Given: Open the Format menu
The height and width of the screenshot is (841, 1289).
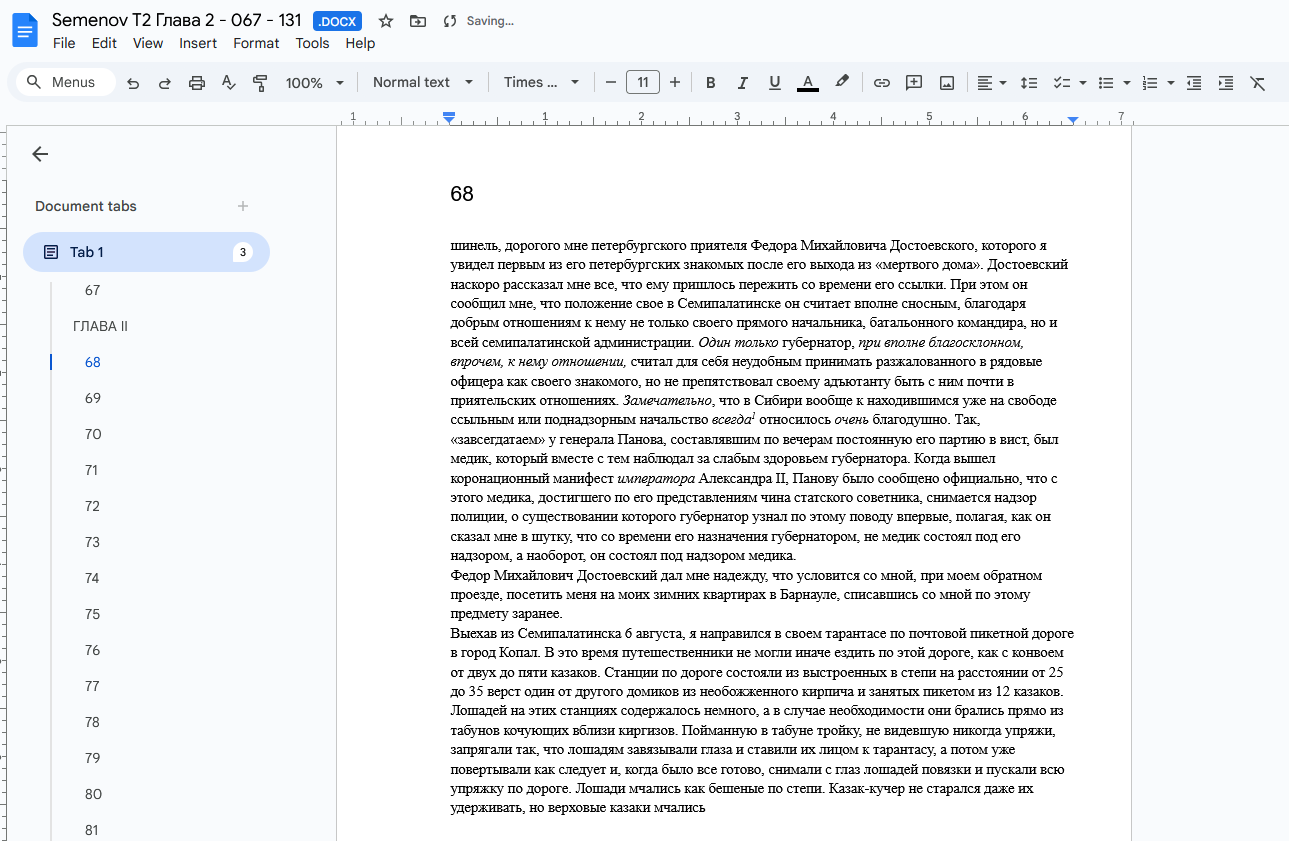Looking at the screenshot, I should pyautogui.click(x=256, y=43).
